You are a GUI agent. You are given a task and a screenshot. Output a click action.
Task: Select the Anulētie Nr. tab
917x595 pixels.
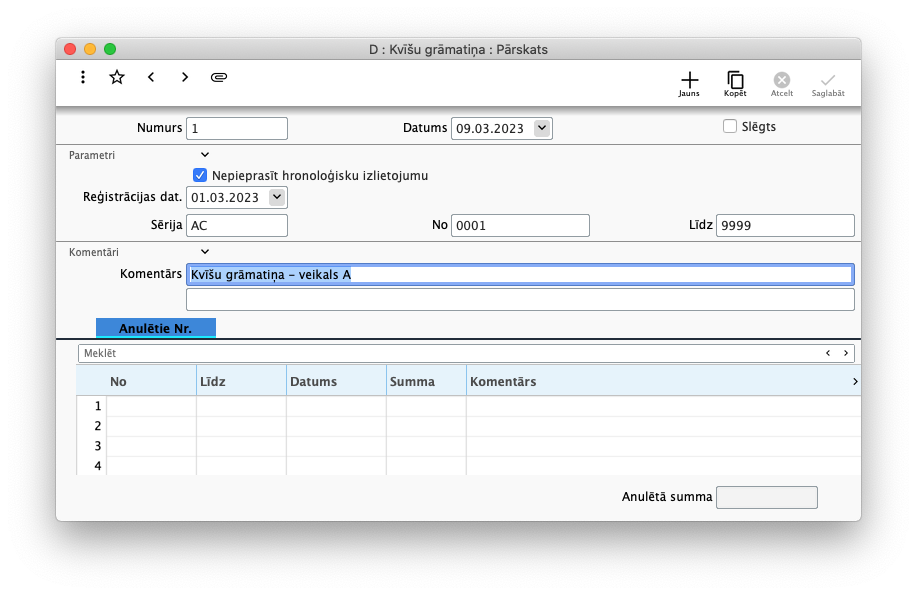156,328
